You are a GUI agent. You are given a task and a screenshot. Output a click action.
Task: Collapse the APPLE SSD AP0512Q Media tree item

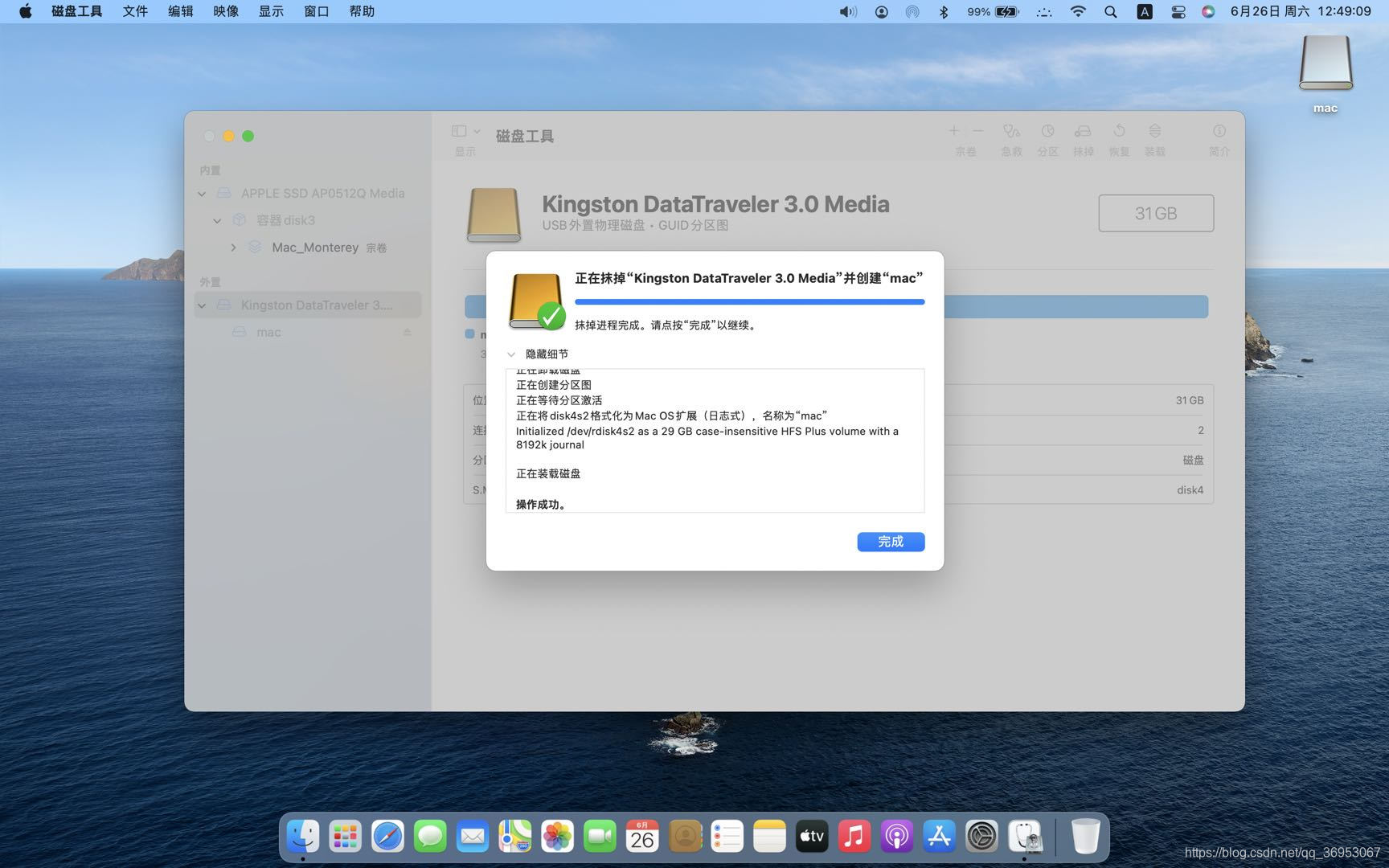(x=202, y=194)
